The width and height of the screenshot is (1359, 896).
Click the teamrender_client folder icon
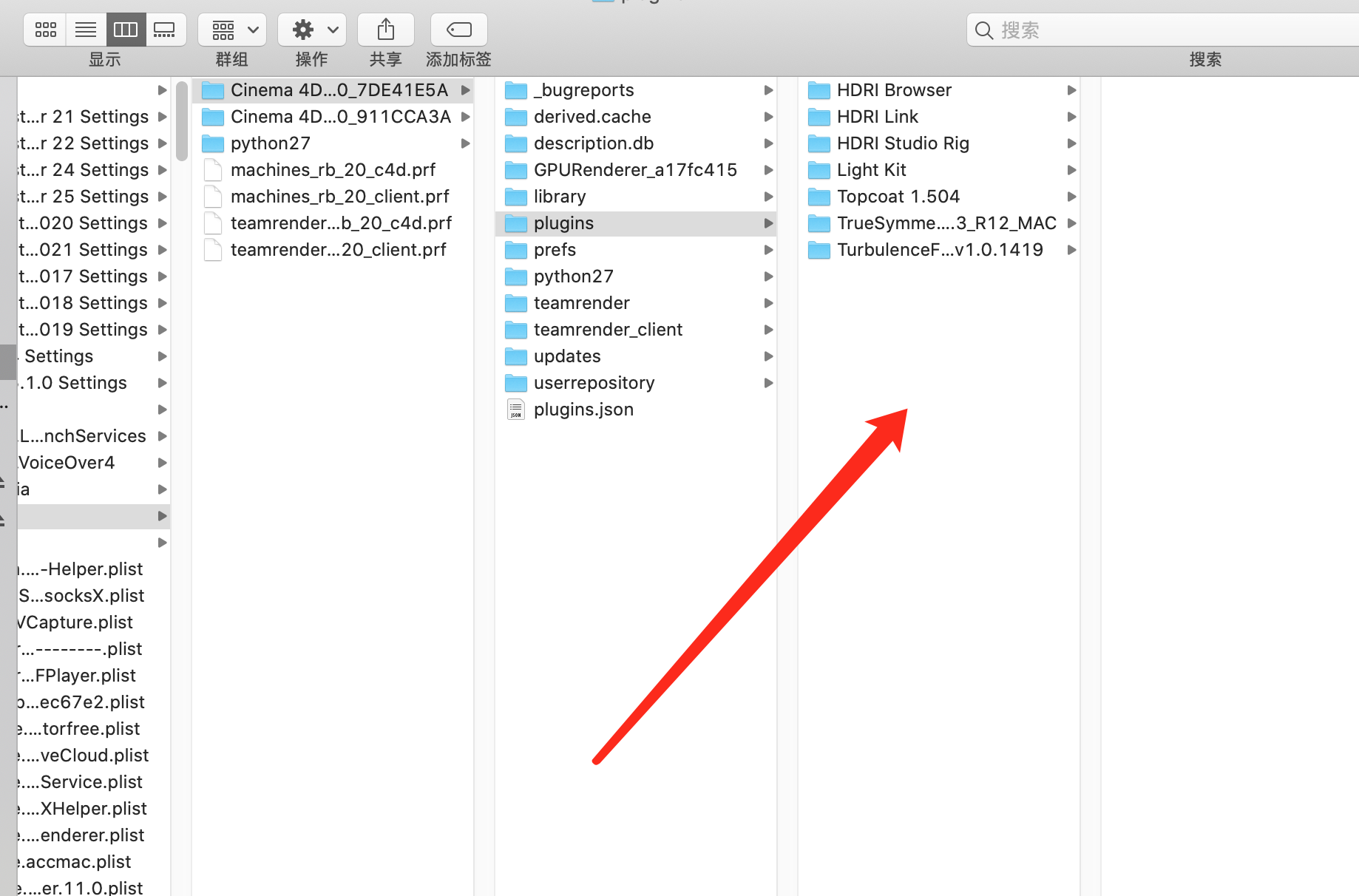[x=516, y=330]
